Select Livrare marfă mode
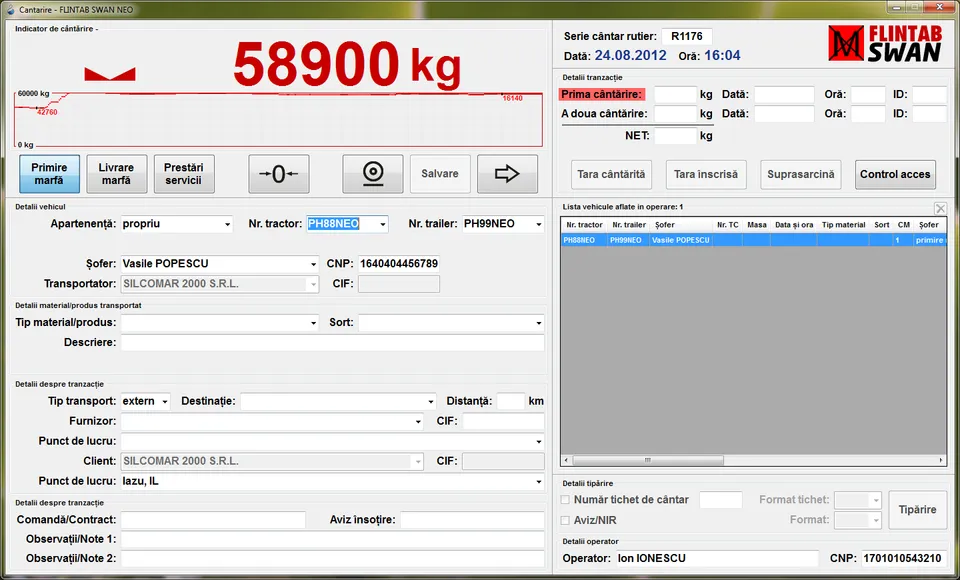The image size is (960, 580). coord(116,174)
